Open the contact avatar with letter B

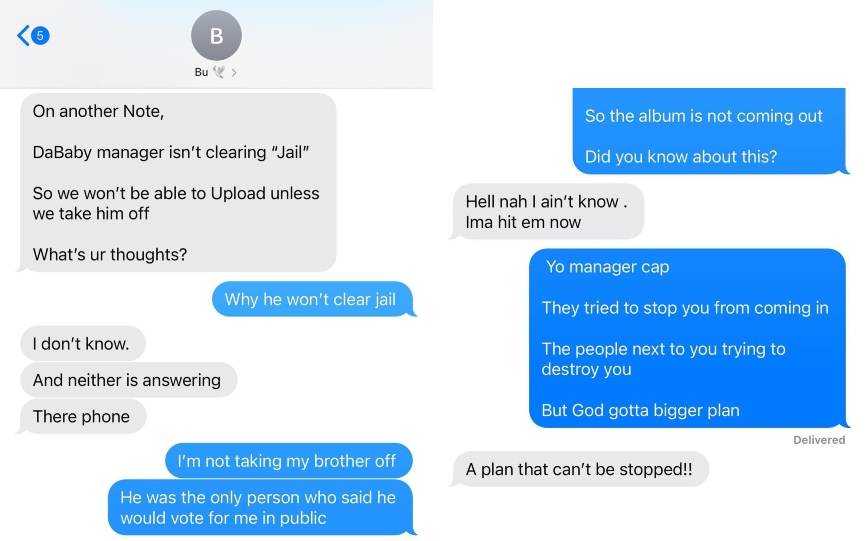coord(216,35)
